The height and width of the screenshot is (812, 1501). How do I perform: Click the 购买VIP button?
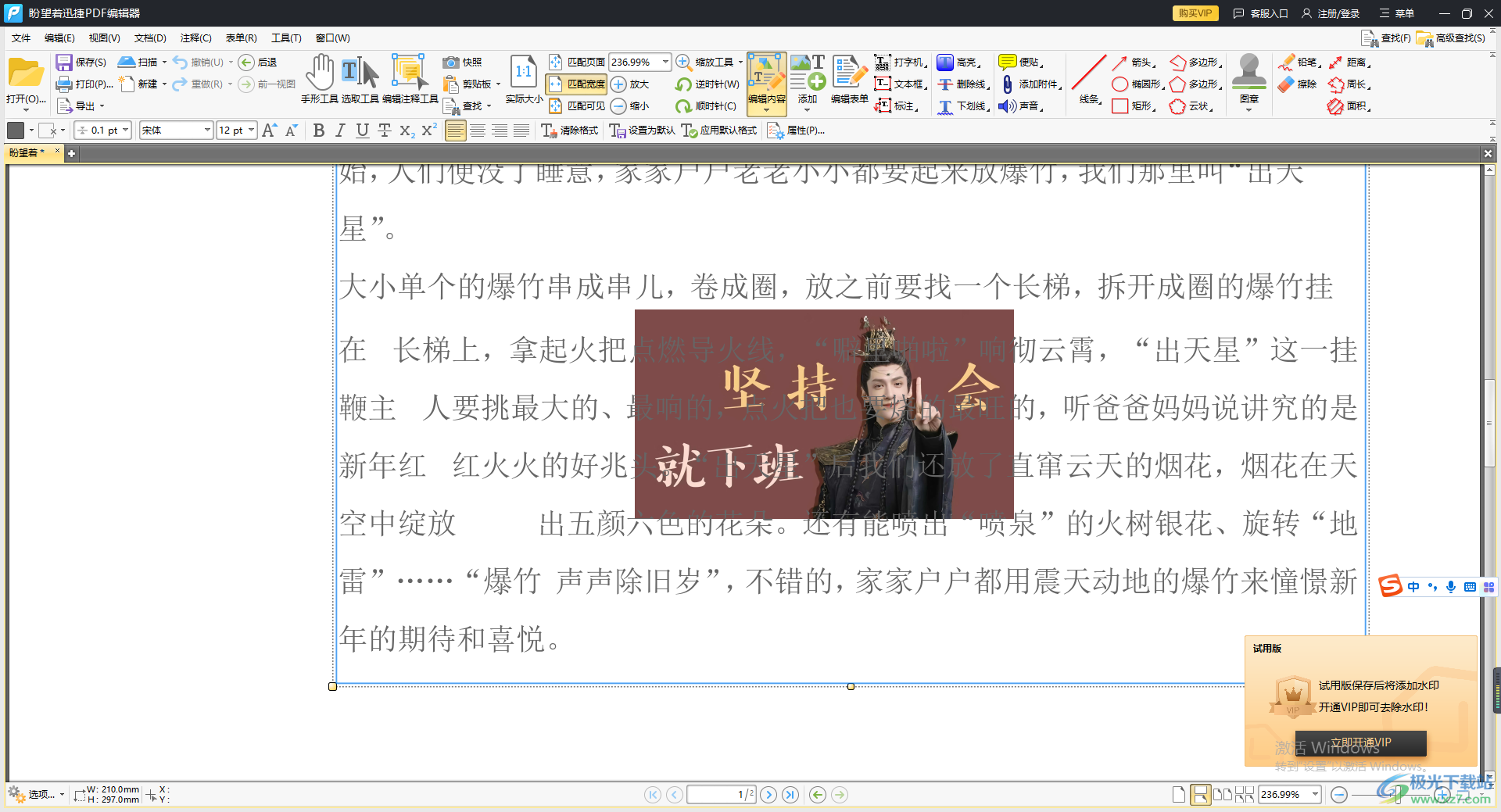[x=1195, y=13]
